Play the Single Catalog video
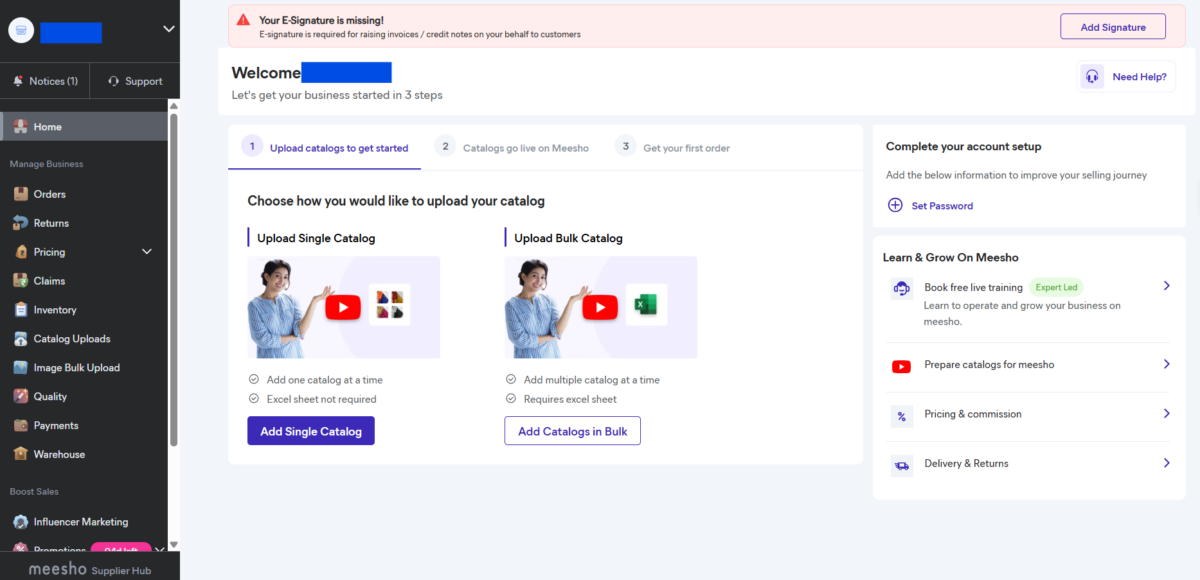The width and height of the screenshot is (1200, 580). click(343, 307)
